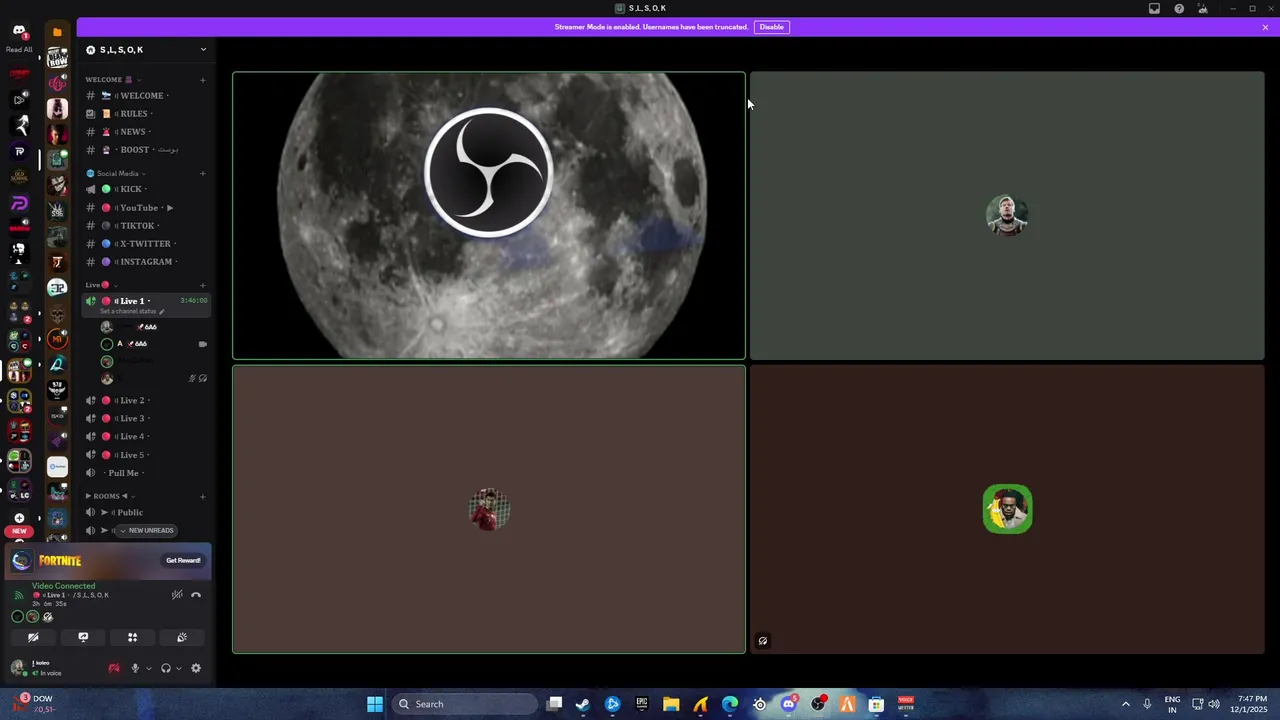The height and width of the screenshot is (720, 1280).
Task: Open the WELCOME text channel
Action: [x=147, y=96]
